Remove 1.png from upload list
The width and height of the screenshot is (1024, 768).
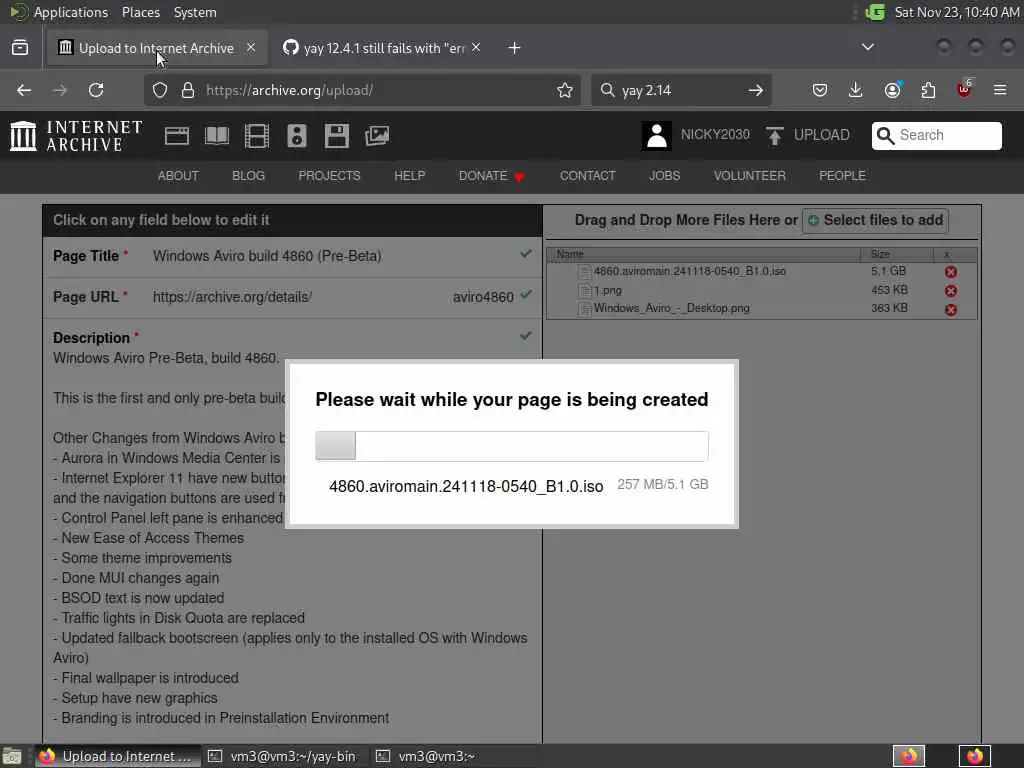[951, 291]
